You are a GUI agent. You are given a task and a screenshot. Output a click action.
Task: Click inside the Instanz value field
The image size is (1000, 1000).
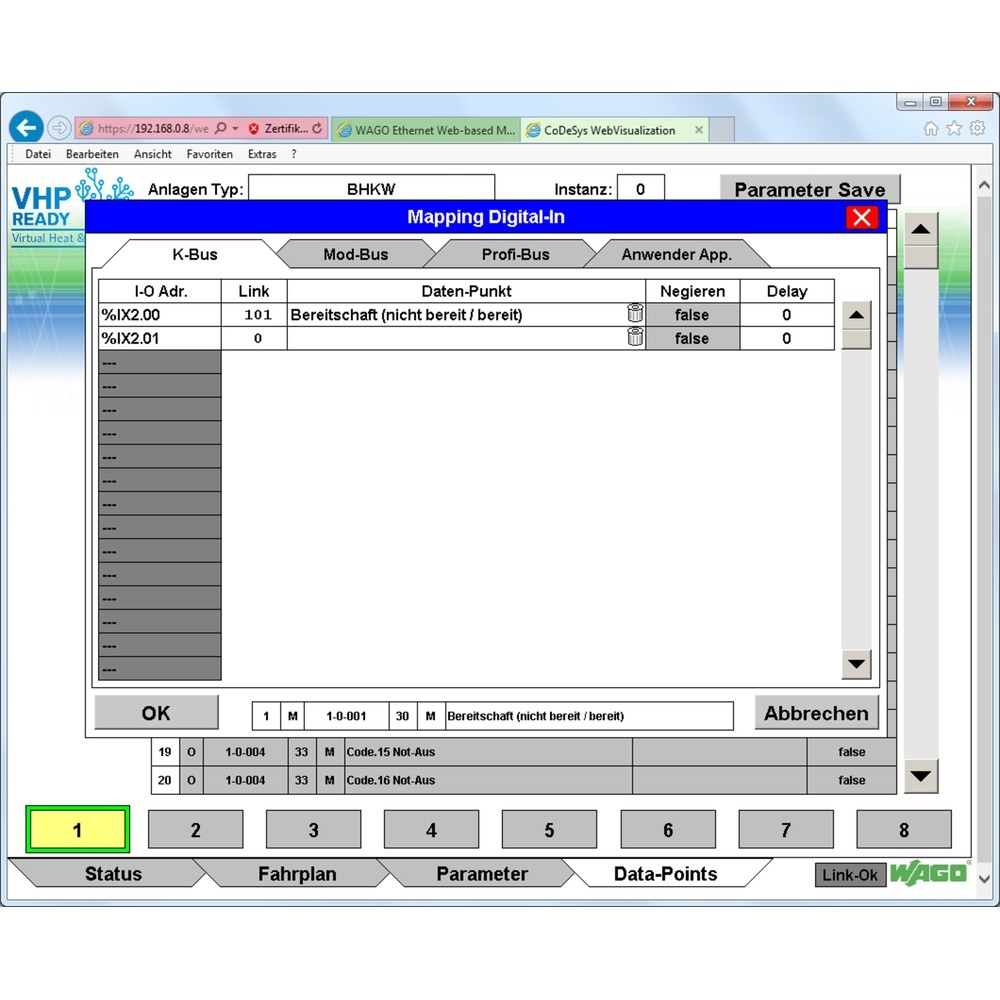tap(642, 188)
